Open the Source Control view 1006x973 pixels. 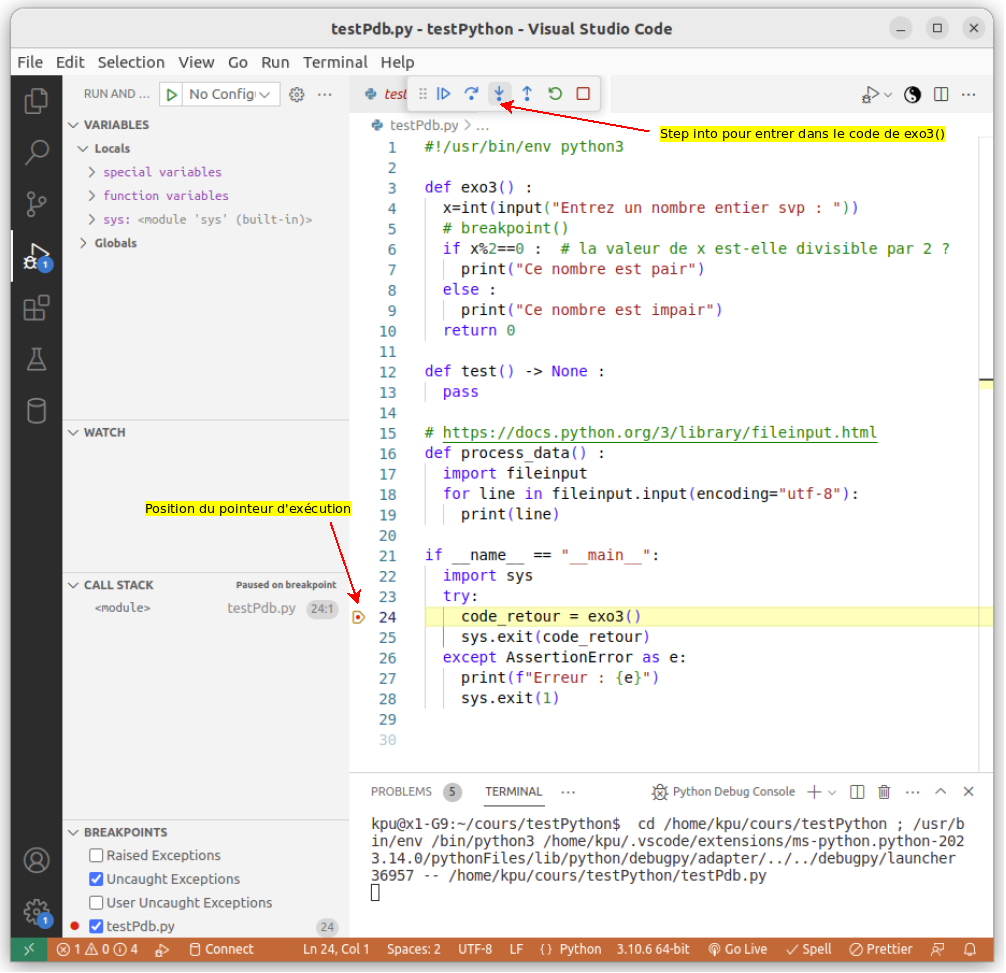coord(36,204)
